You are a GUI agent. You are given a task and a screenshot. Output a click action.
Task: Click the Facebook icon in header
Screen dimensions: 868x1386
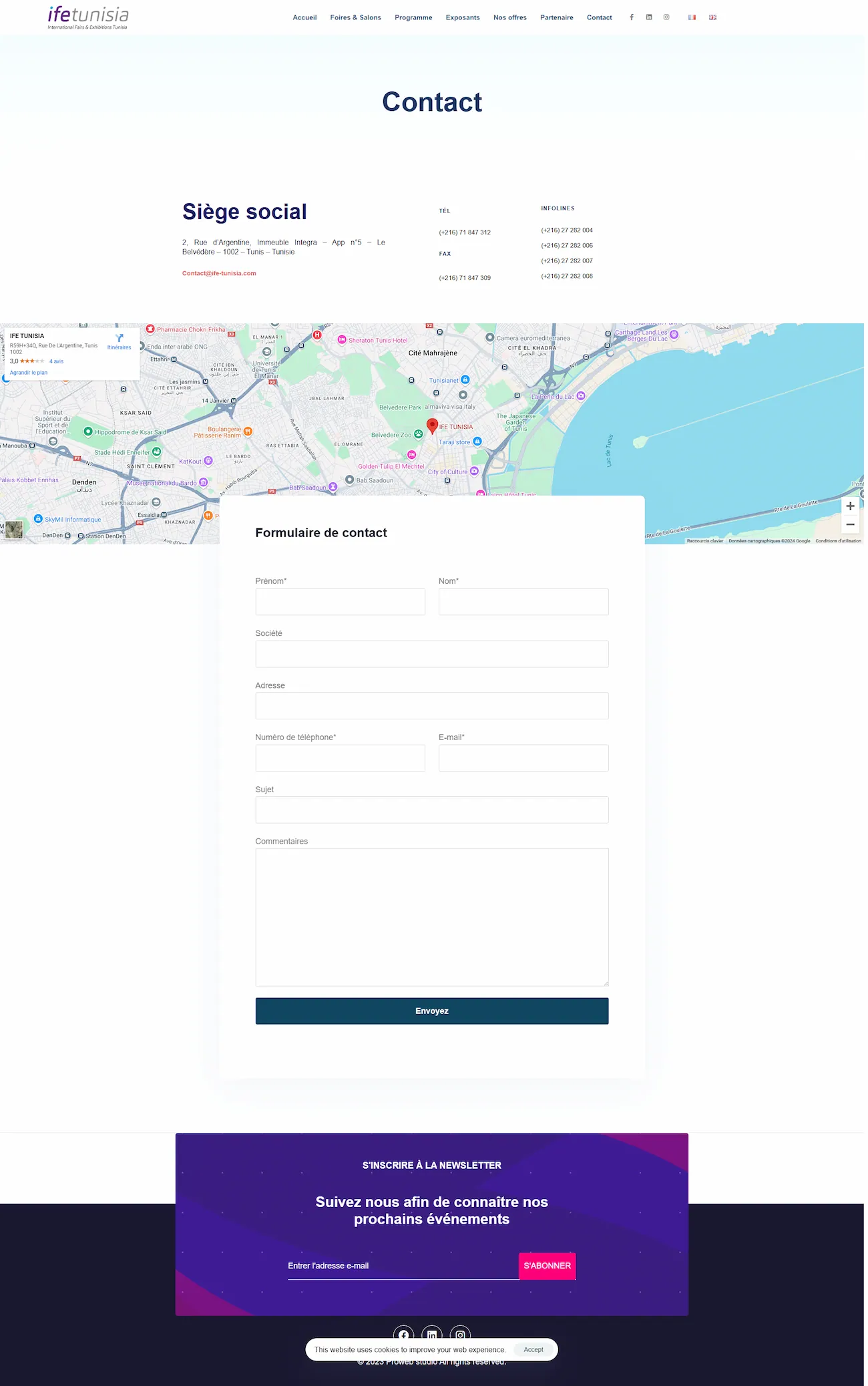tap(631, 17)
